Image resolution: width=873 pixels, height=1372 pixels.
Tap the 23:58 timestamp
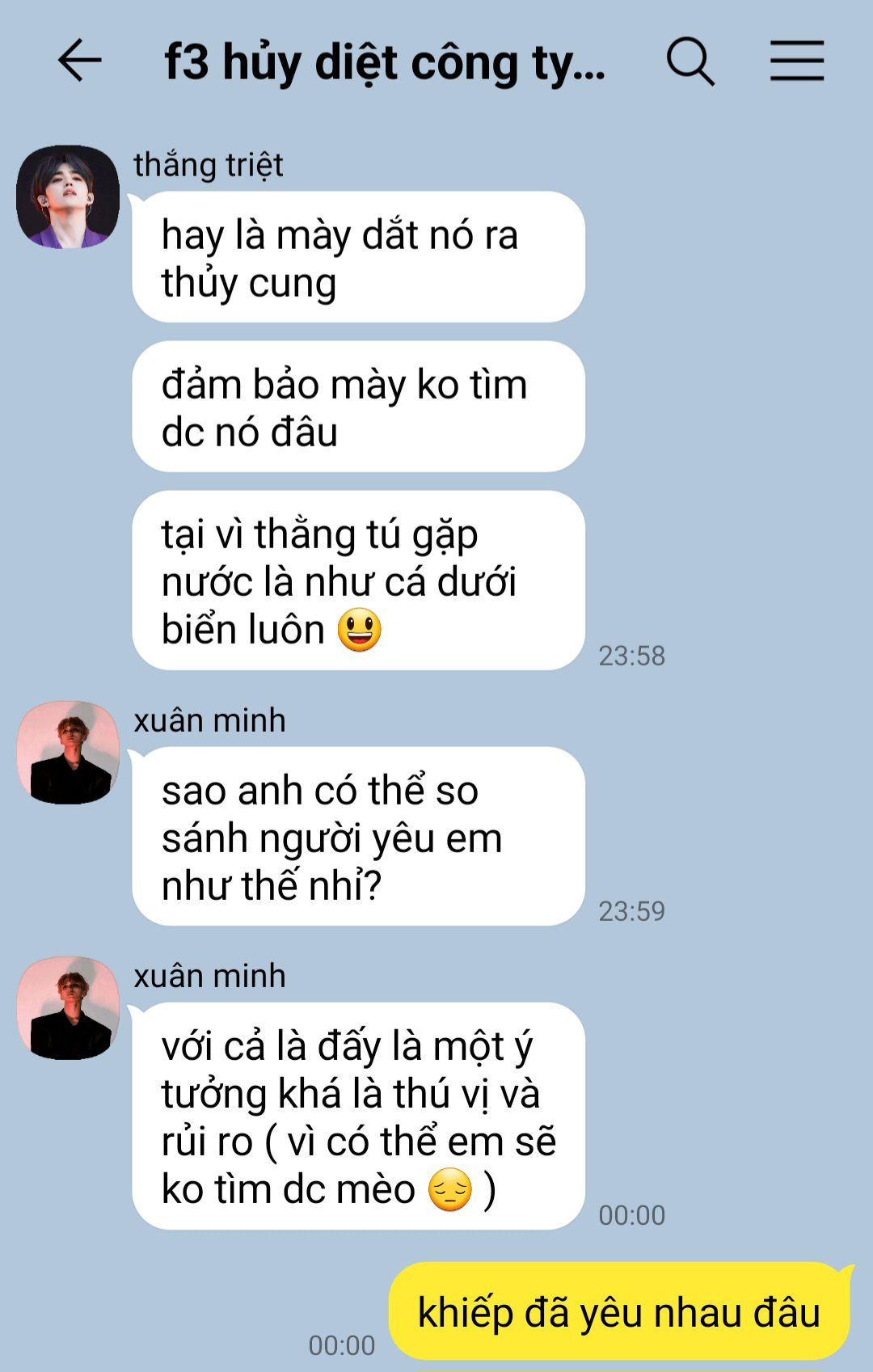[x=632, y=656]
